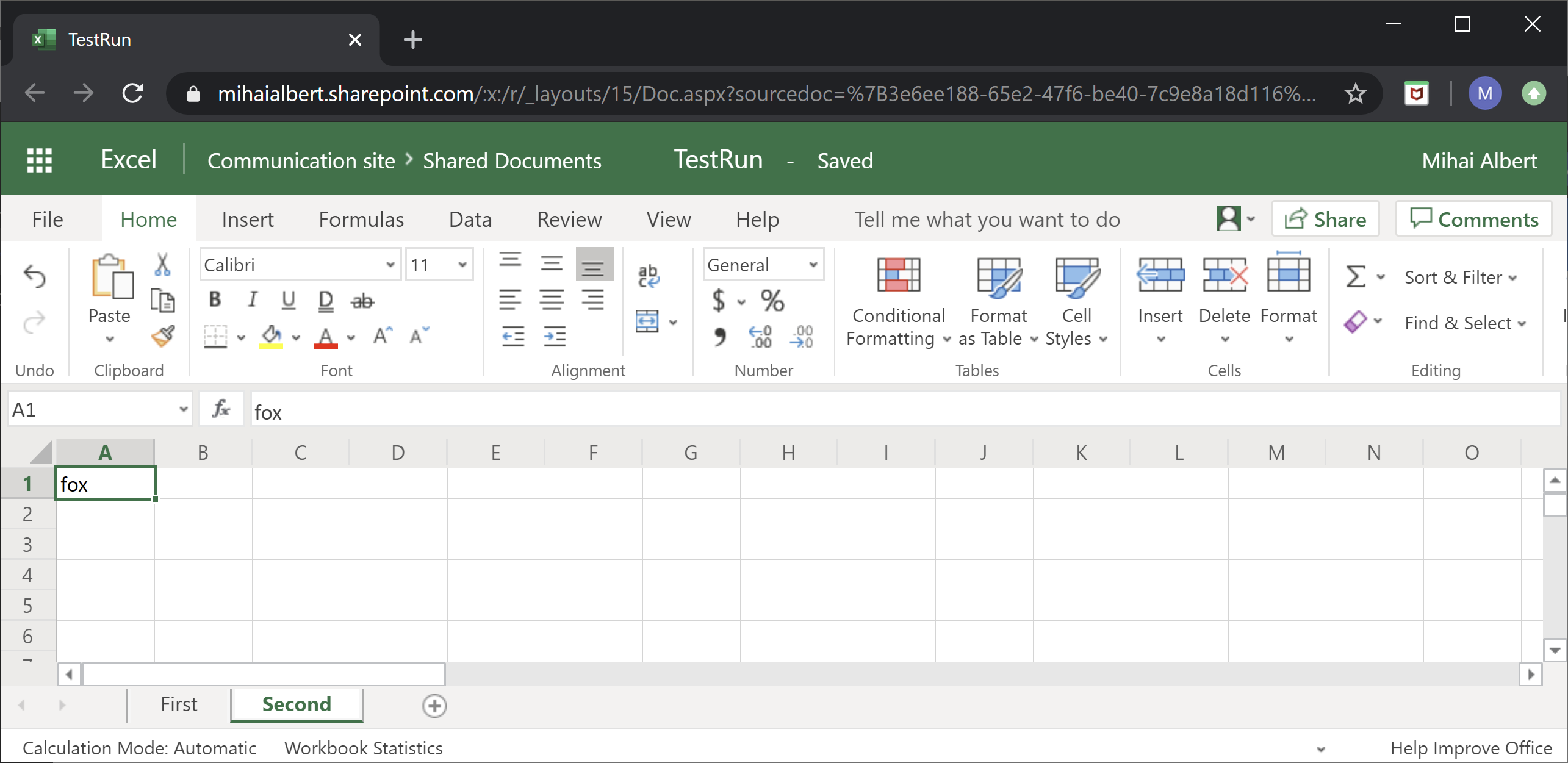This screenshot has height=763, width=1568.
Task: Click the Name Box showing A1
Action: click(92, 410)
